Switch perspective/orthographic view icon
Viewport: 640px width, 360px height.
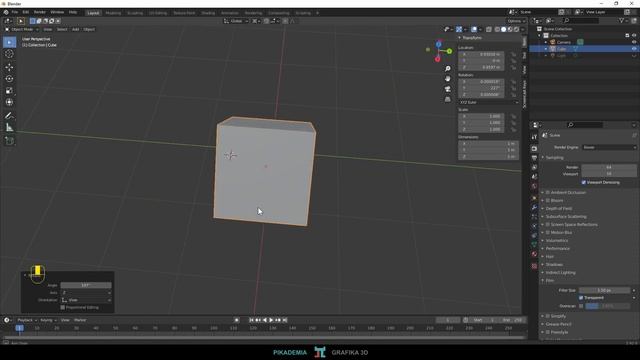coord(448,99)
